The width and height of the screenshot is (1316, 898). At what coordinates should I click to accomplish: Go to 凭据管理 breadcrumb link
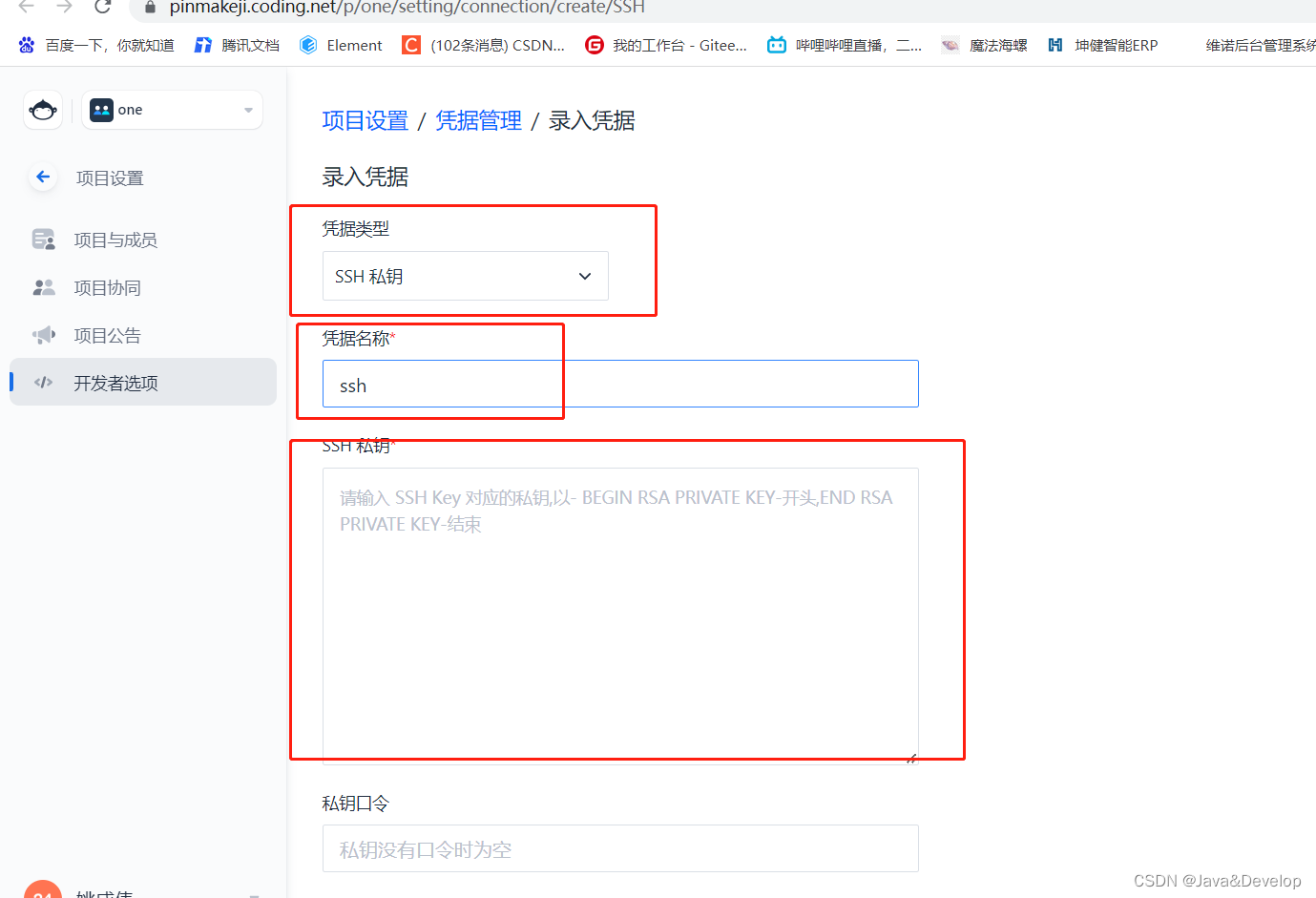click(479, 120)
